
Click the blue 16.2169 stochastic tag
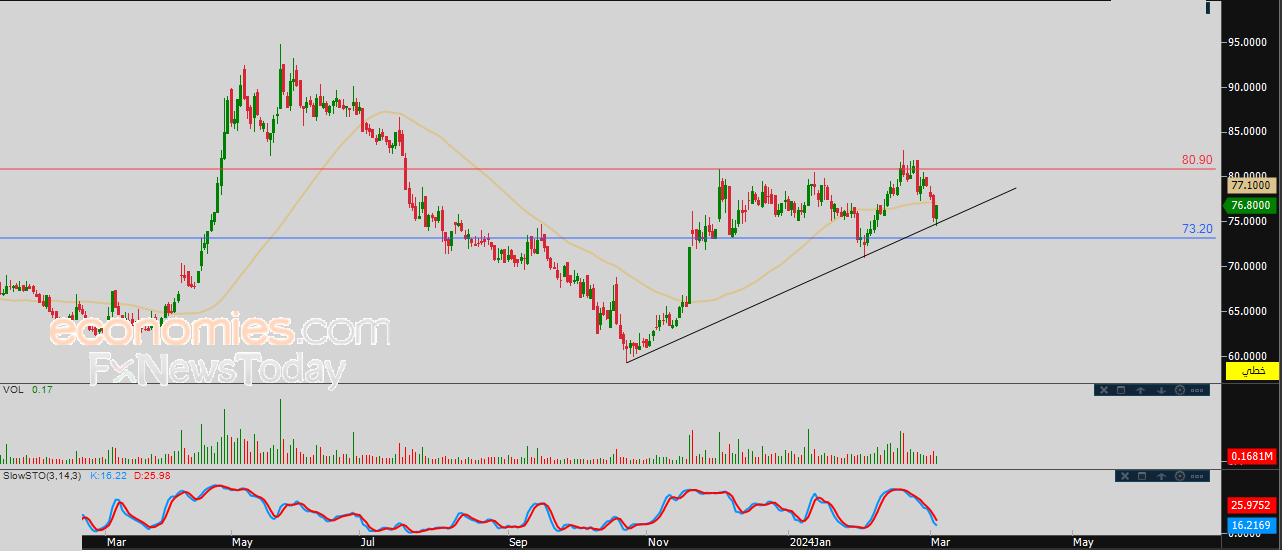1252,523
